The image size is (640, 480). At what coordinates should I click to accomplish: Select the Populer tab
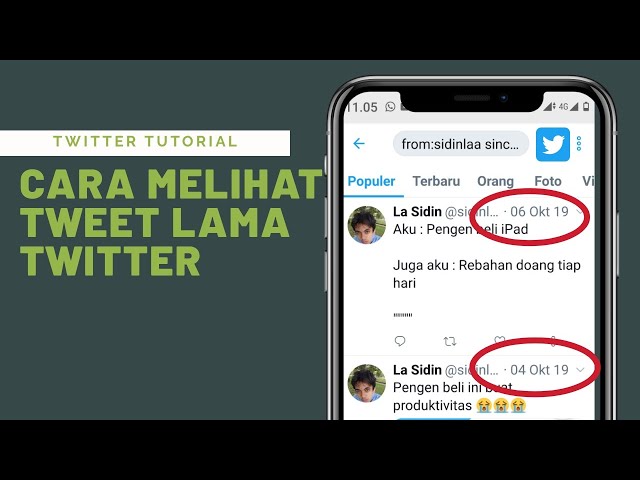pyautogui.click(x=371, y=181)
